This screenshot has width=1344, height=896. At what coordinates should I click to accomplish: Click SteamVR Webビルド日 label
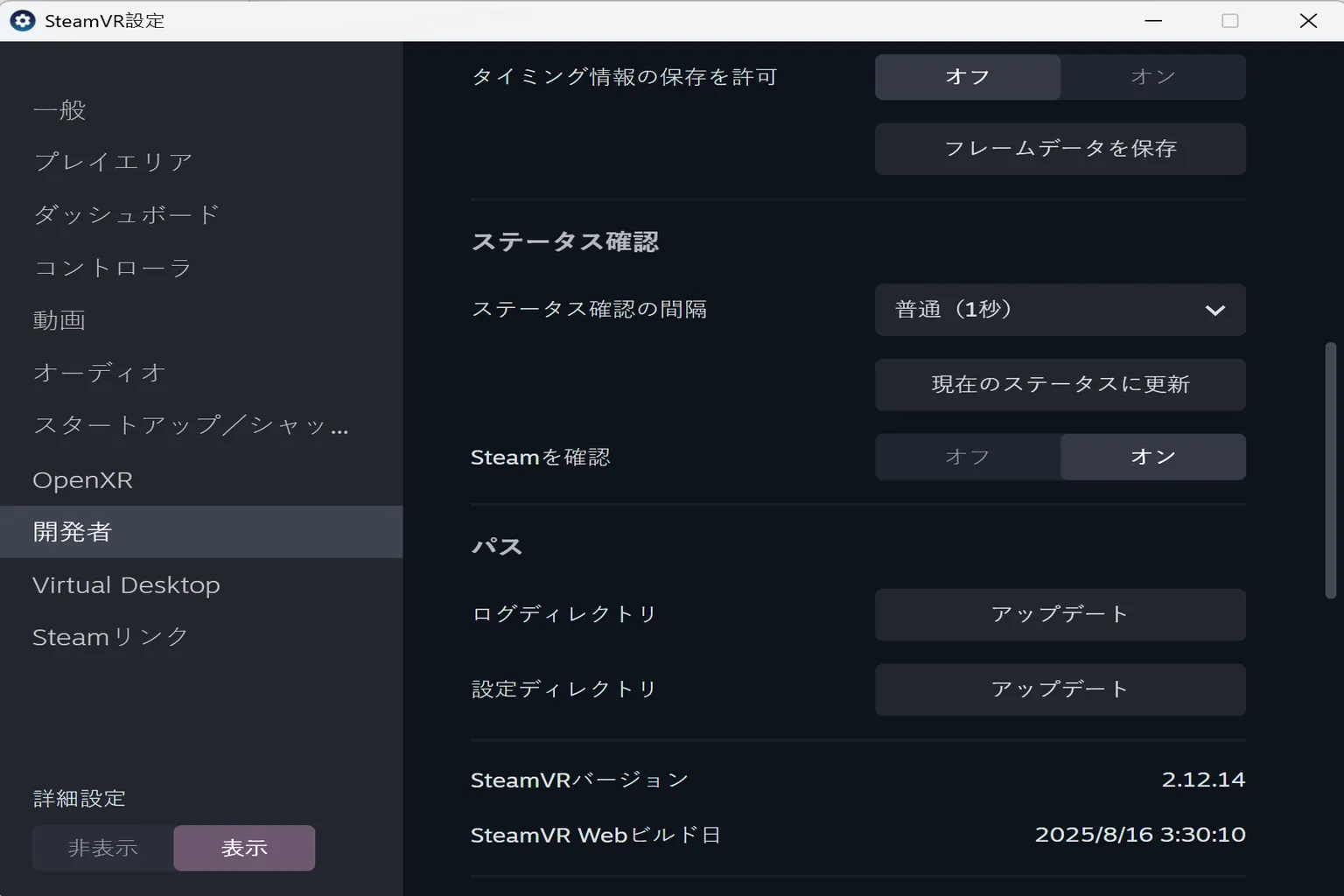pyautogui.click(x=595, y=835)
